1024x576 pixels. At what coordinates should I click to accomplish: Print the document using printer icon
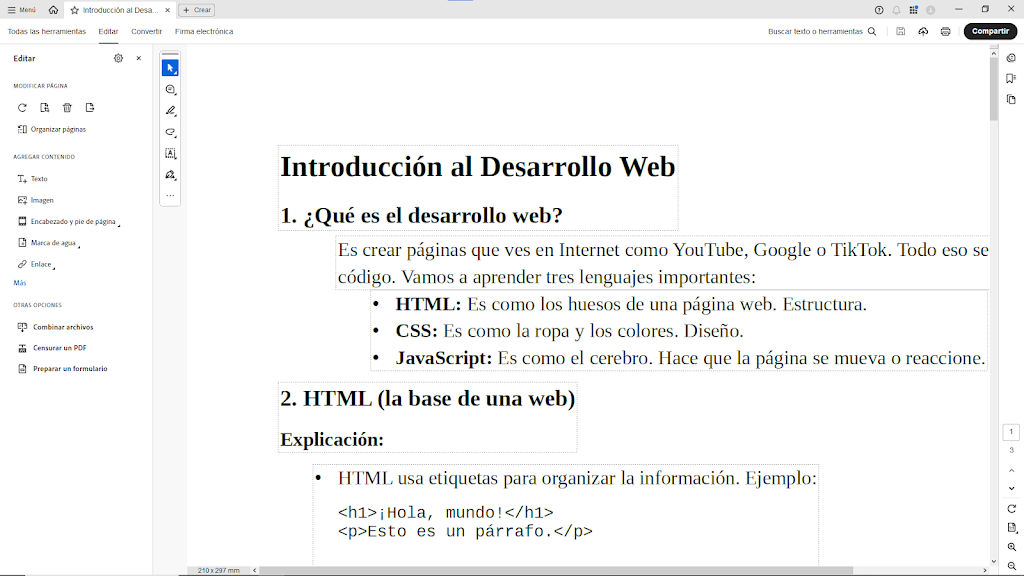pyautogui.click(x=945, y=31)
